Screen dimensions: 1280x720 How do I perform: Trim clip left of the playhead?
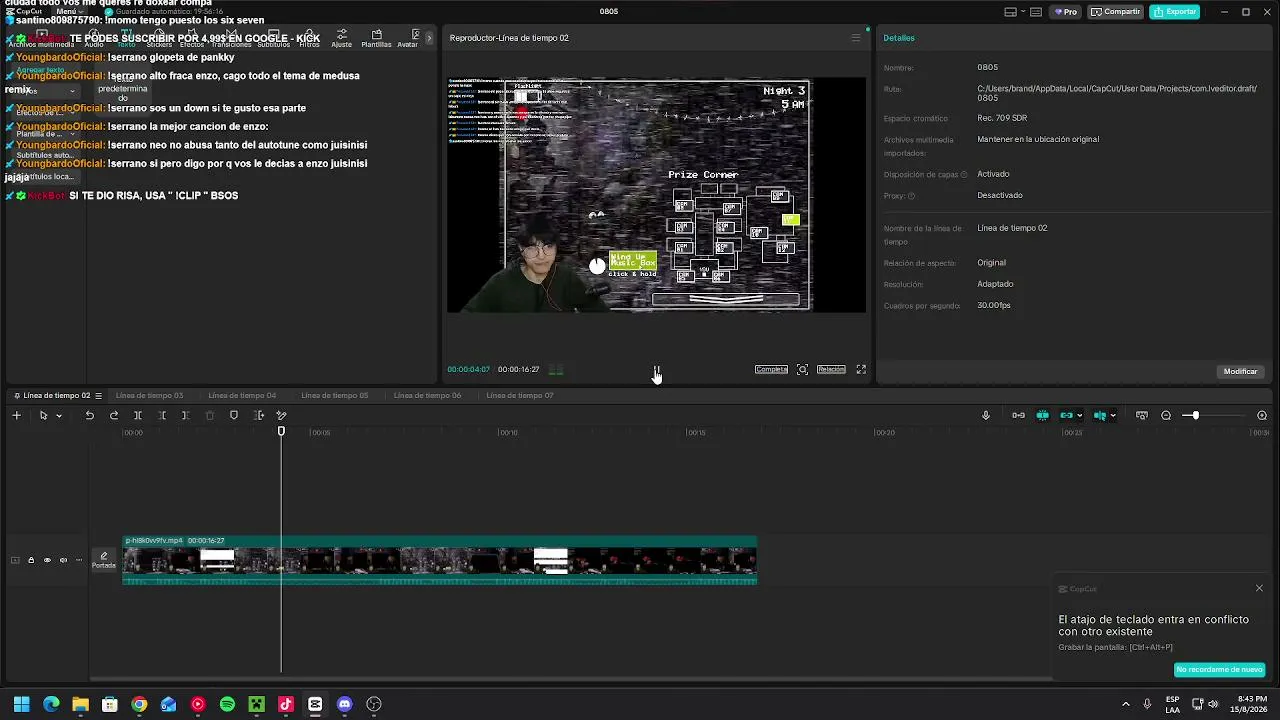click(162, 415)
